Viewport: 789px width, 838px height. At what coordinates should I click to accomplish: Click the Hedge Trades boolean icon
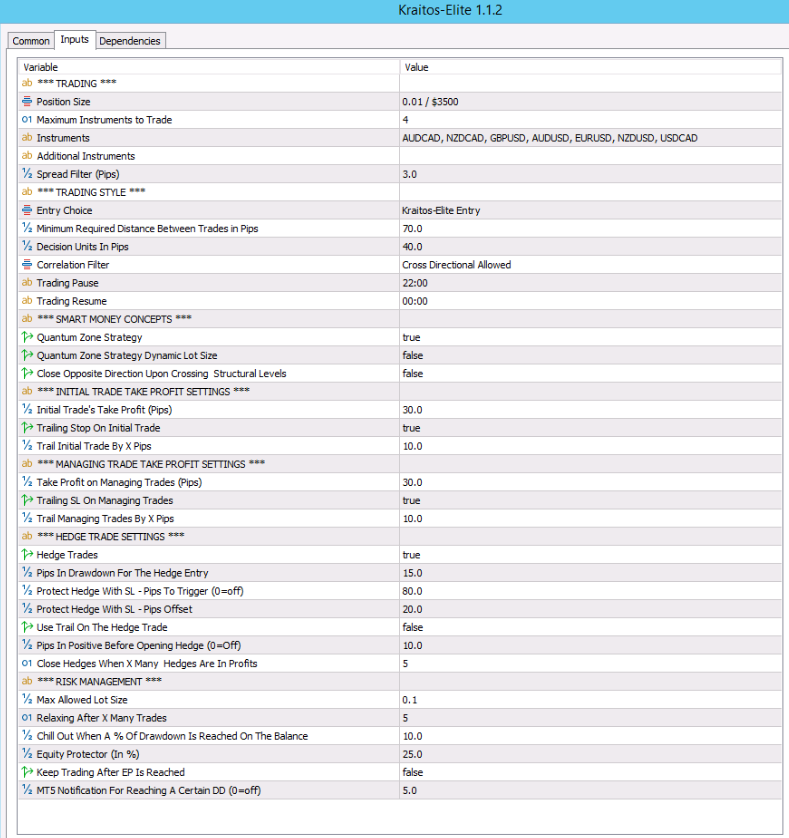27,554
